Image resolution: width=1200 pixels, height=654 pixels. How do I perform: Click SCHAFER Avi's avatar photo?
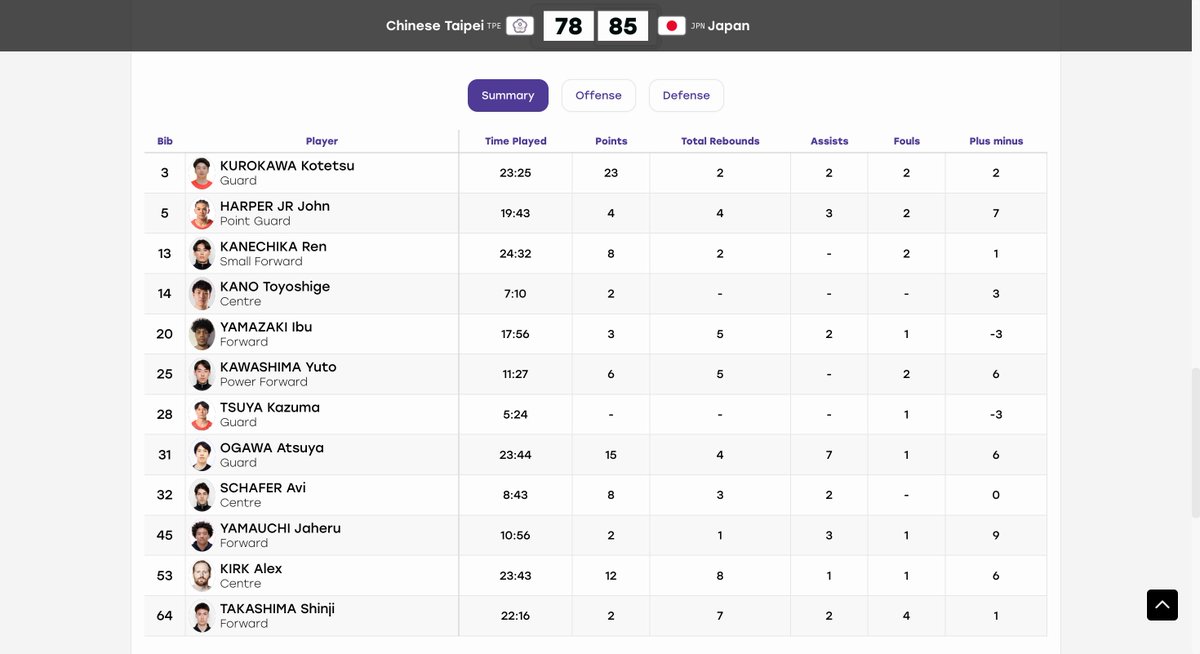(202, 495)
